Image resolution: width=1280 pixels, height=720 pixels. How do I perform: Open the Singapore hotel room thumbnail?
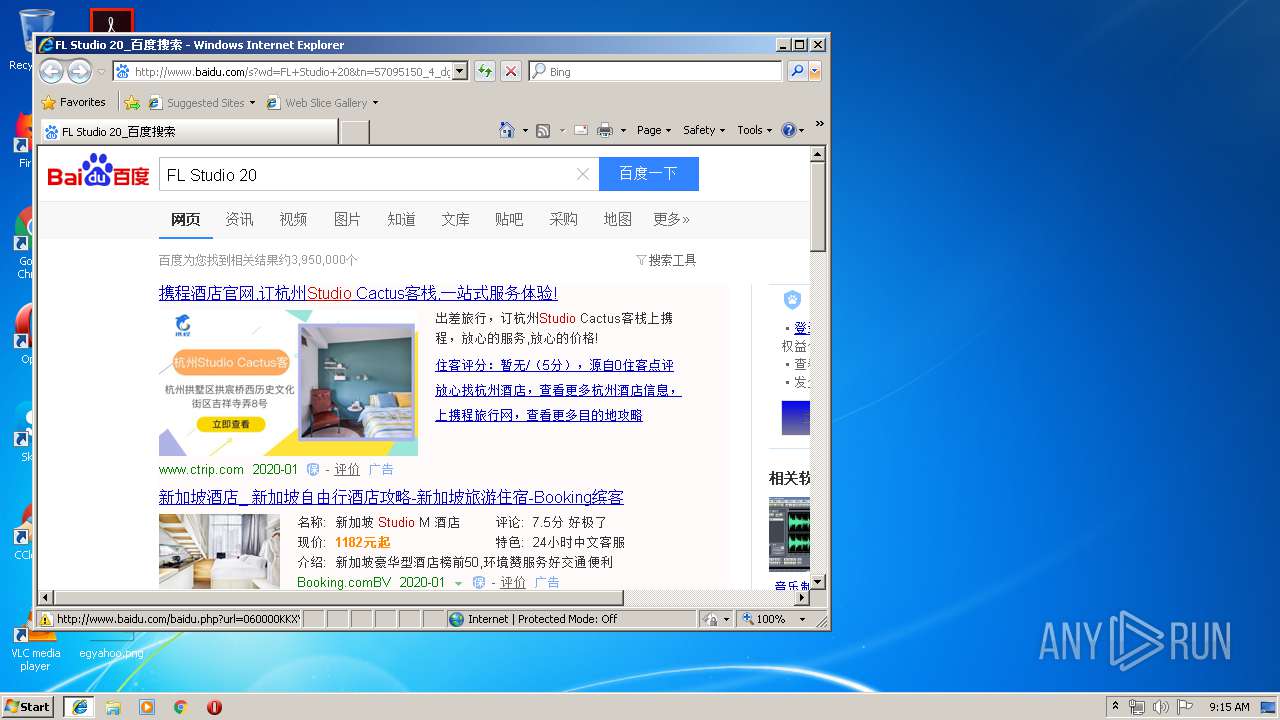click(219, 551)
